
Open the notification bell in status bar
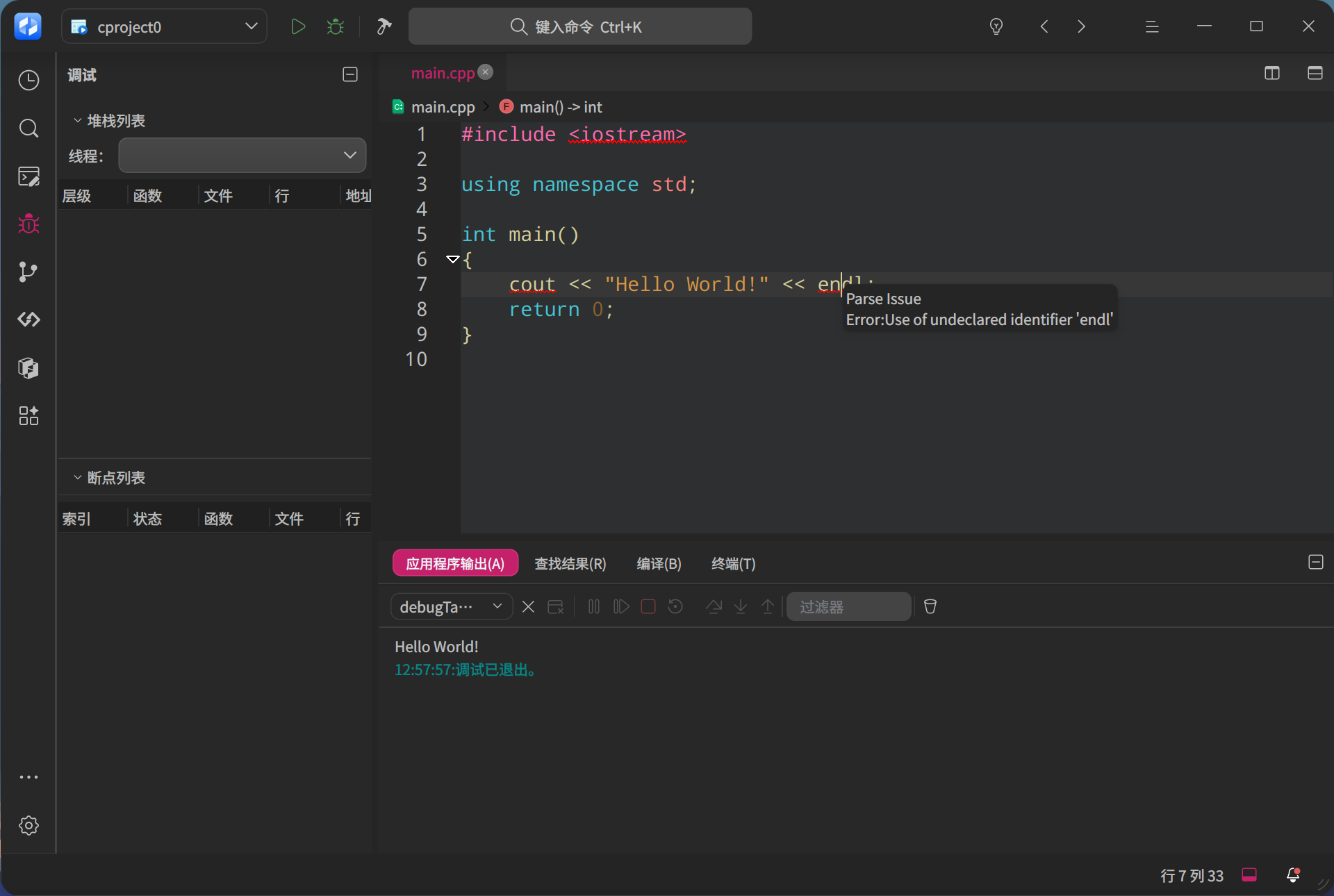(x=1293, y=875)
